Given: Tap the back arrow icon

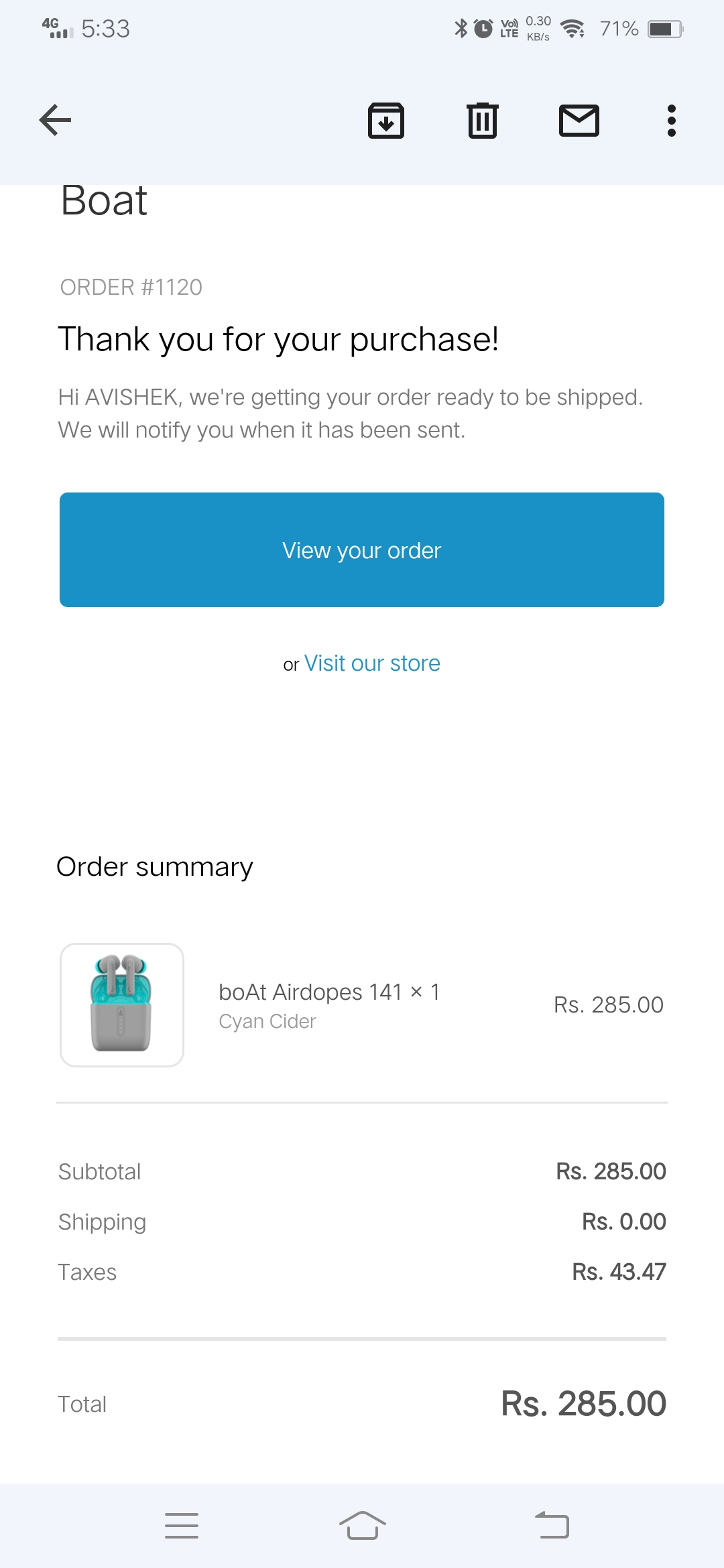Looking at the screenshot, I should tap(56, 121).
